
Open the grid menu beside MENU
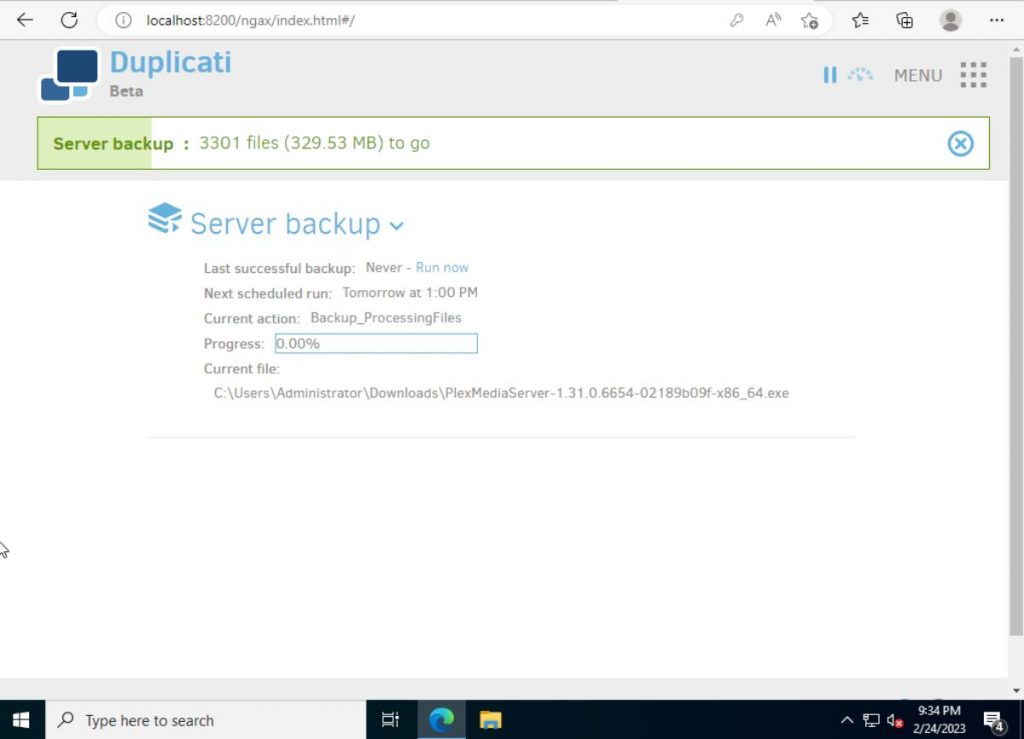[x=972, y=75]
